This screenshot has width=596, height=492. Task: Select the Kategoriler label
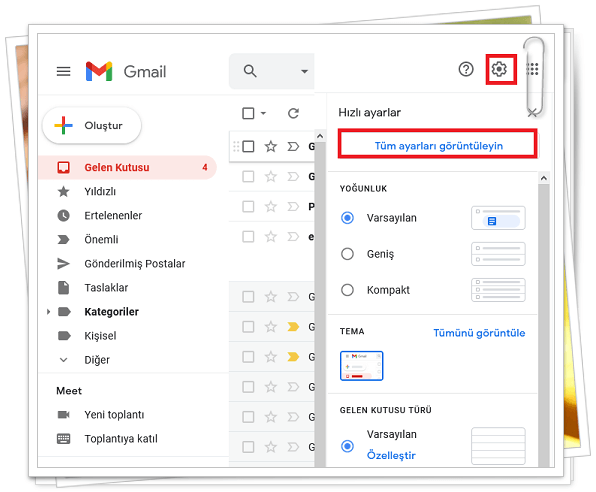pos(111,312)
